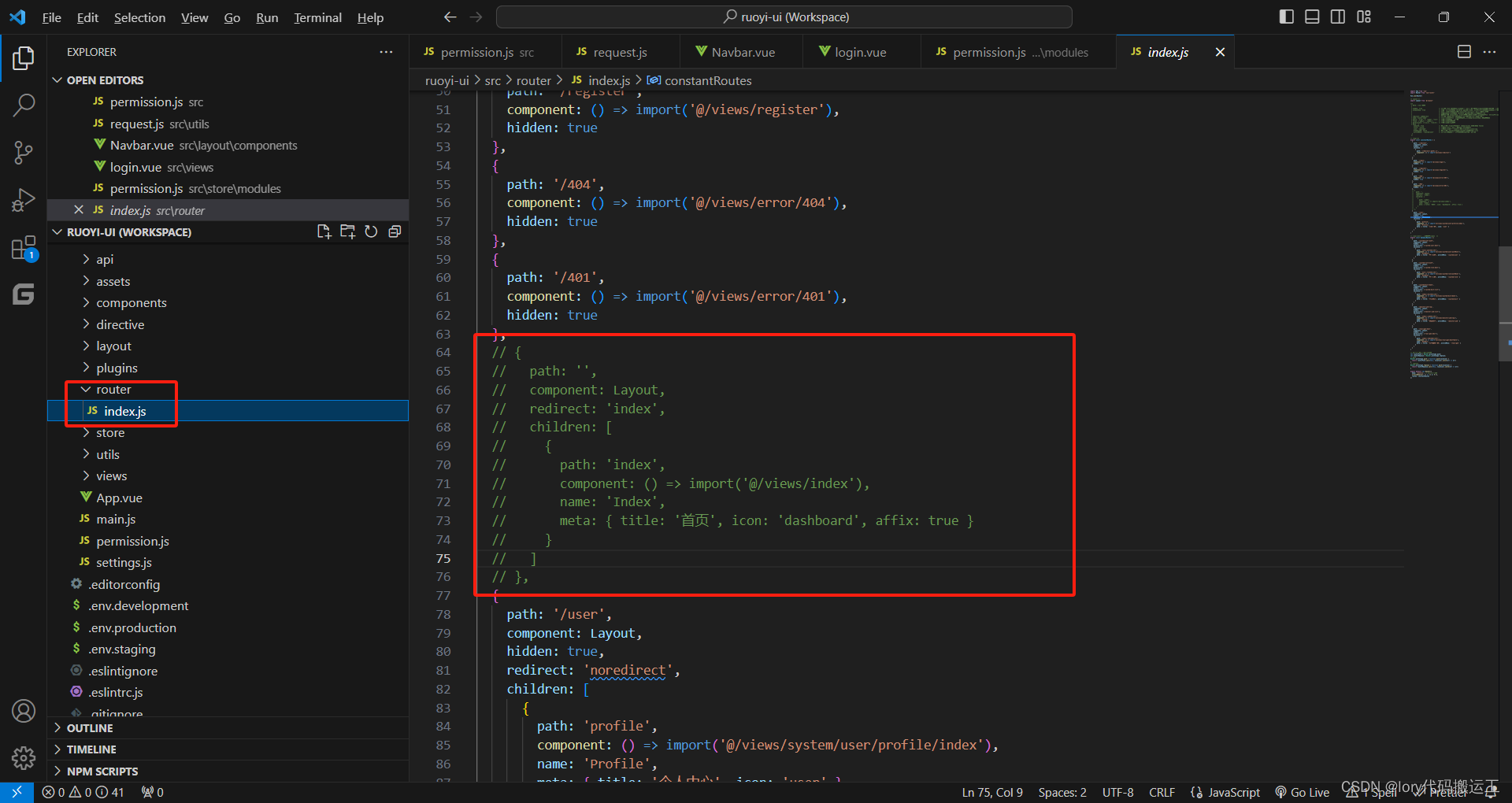This screenshot has width=1512, height=803.
Task: Open Explorer more actions ellipsis
Action: click(x=386, y=52)
